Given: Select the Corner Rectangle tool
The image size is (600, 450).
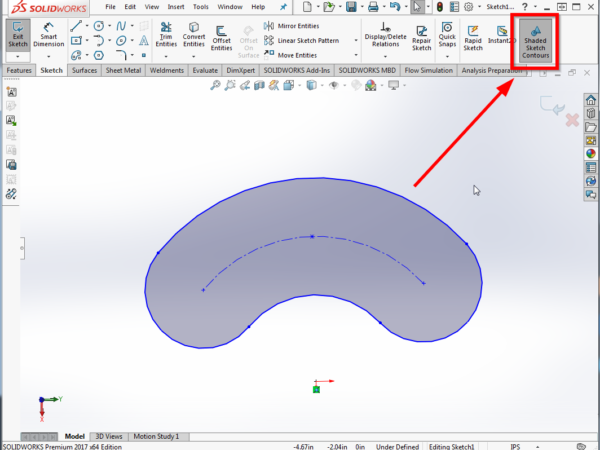Looking at the screenshot, I should pyautogui.click(x=76, y=41).
